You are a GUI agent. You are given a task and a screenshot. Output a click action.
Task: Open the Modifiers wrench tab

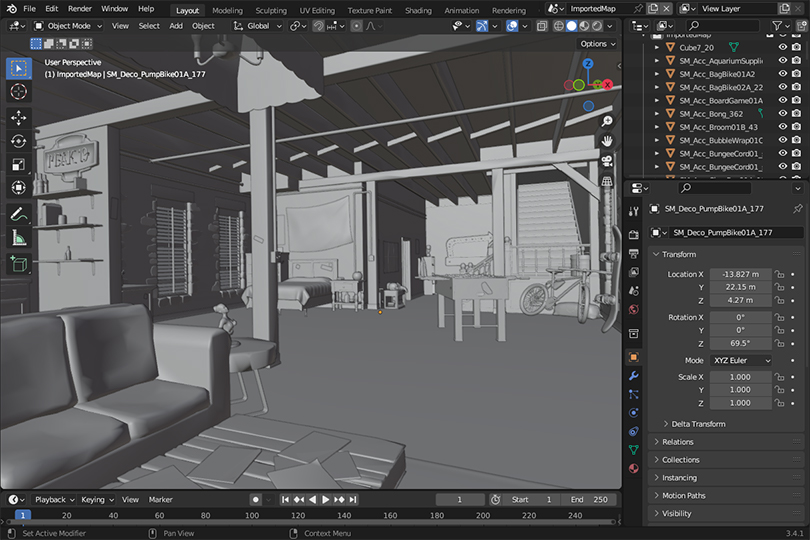click(x=634, y=376)
